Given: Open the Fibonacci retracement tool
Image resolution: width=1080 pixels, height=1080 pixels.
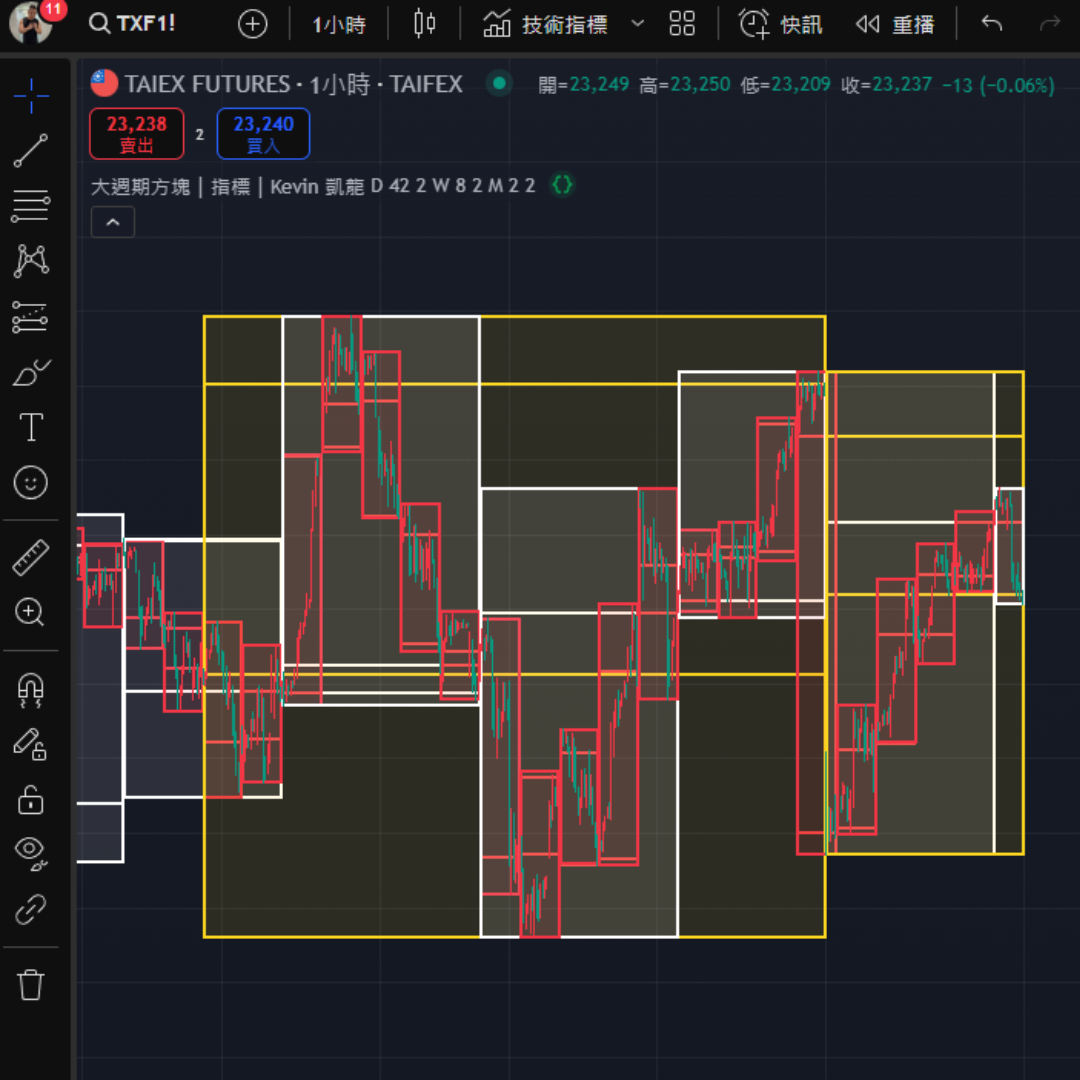Looking at the screenshot, I should (31, 206).
